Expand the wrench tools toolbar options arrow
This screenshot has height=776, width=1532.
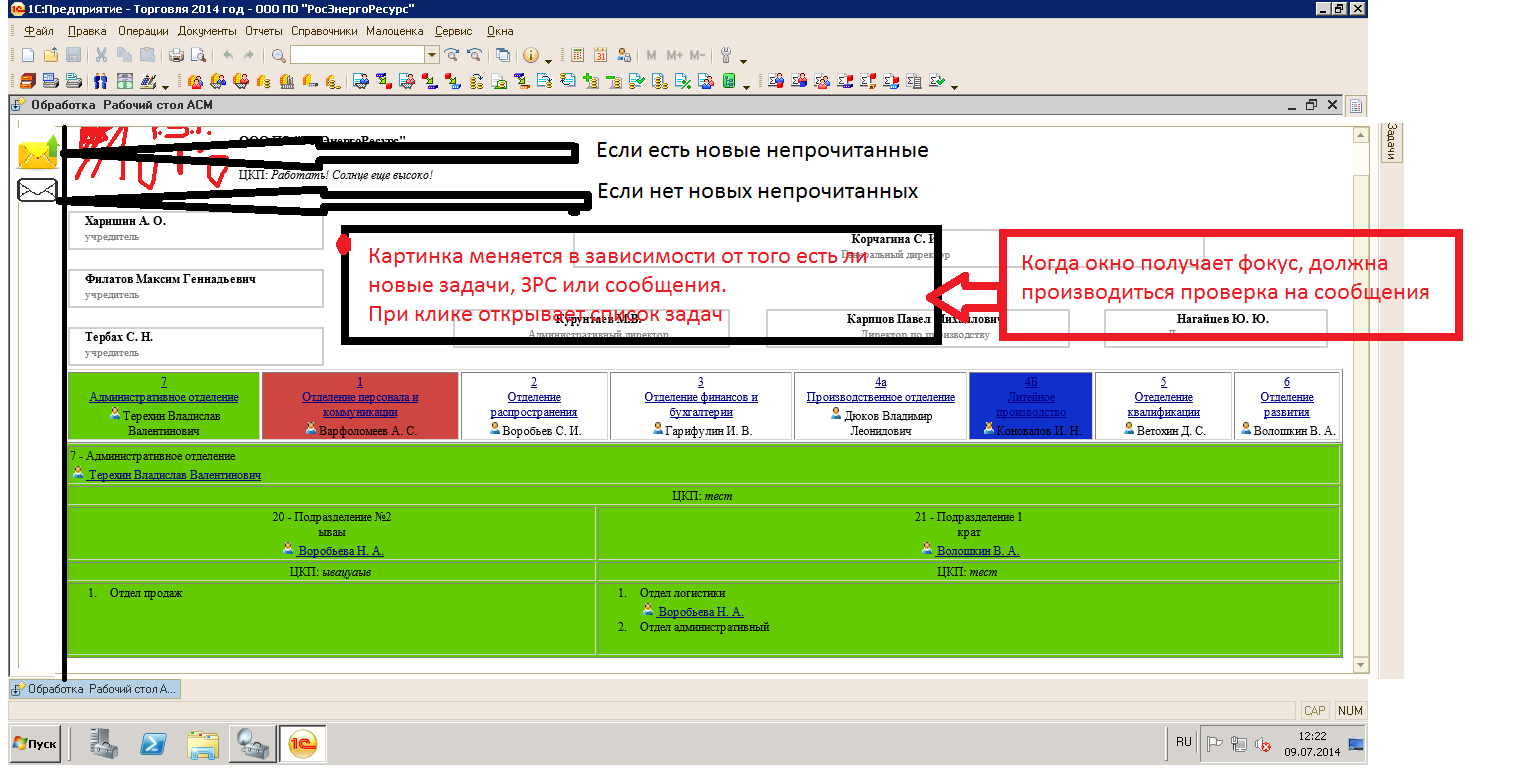[743, 60]
